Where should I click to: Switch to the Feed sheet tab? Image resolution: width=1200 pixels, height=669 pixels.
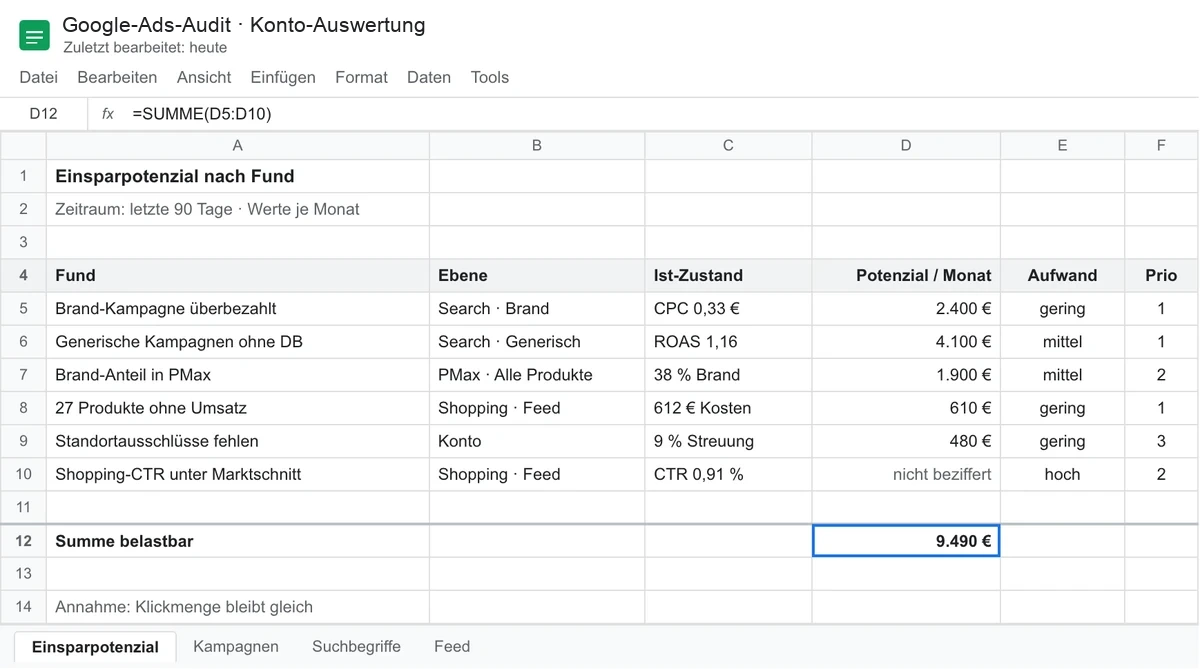(452, 646)
